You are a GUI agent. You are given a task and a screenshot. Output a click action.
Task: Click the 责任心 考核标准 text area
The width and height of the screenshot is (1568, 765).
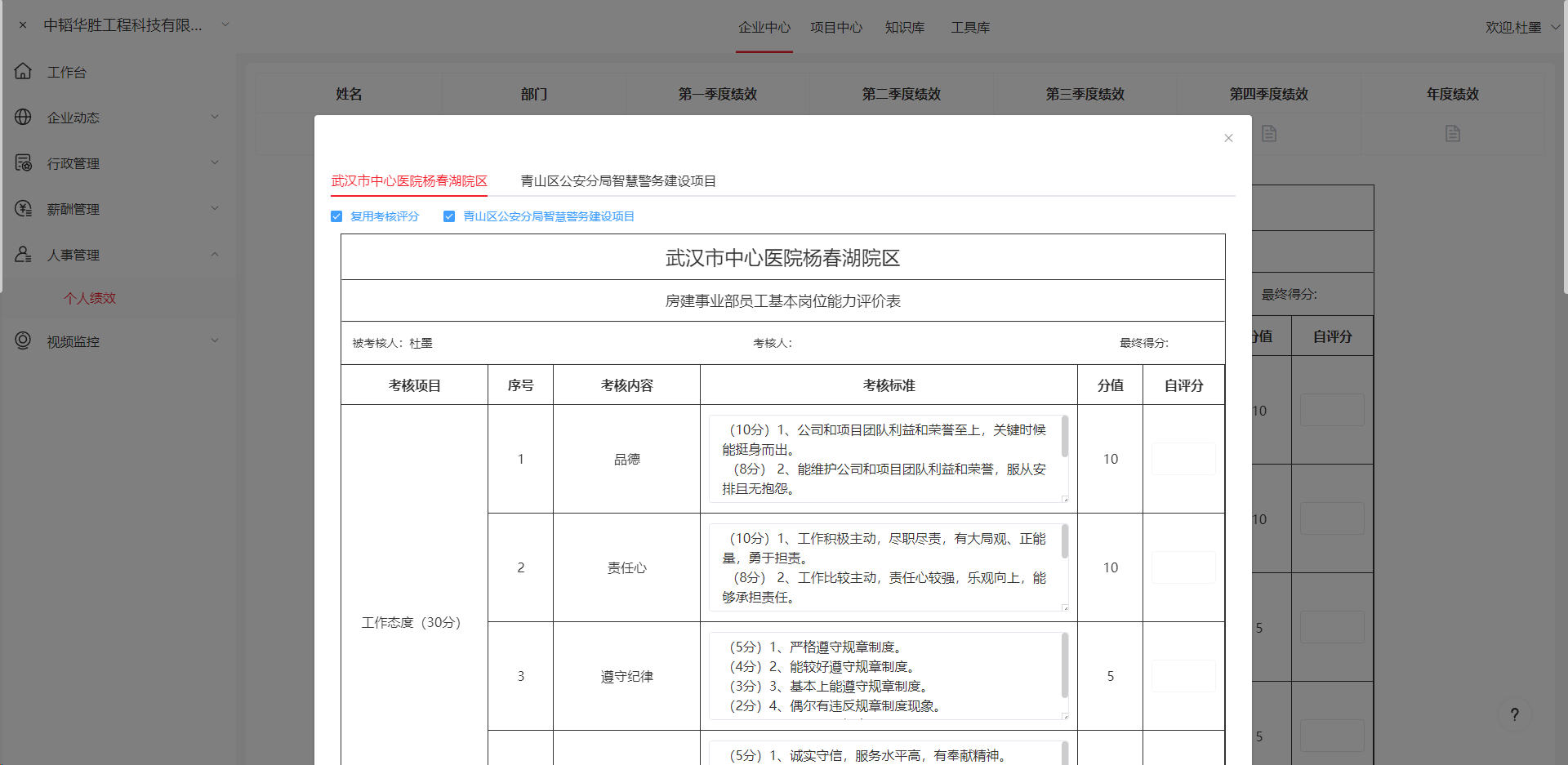889,567
